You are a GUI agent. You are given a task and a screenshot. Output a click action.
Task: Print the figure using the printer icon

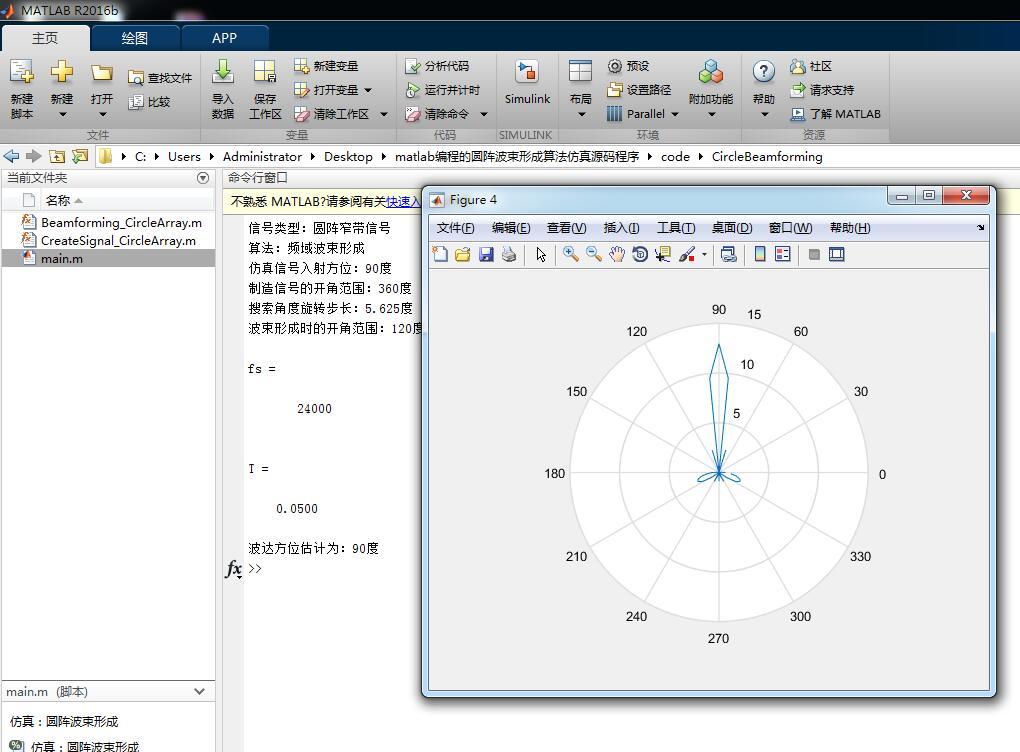(509, 254)
